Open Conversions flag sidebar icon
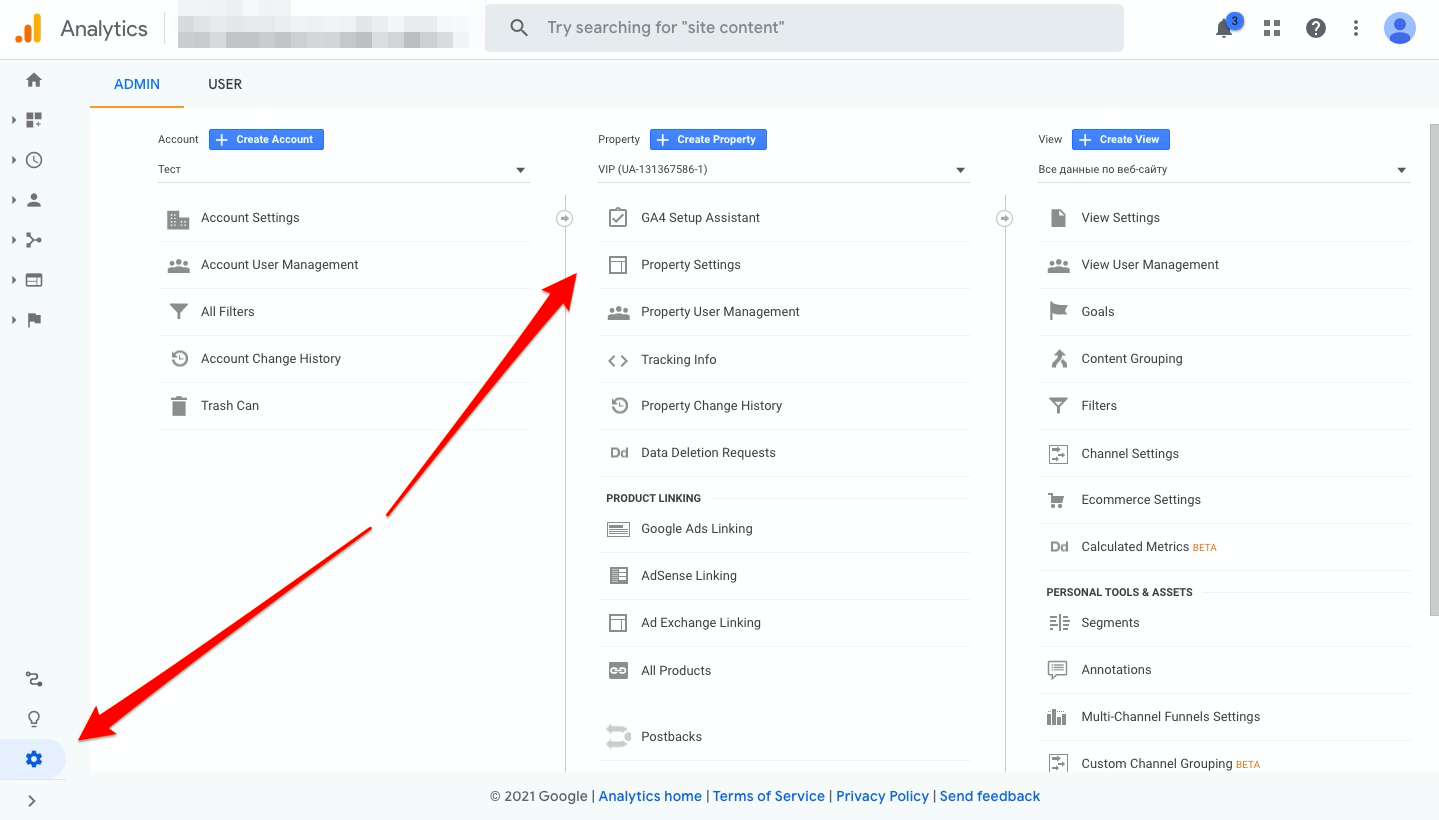Image resolution: width=1439 pixels, height=820 pixels. coord(34,320)
